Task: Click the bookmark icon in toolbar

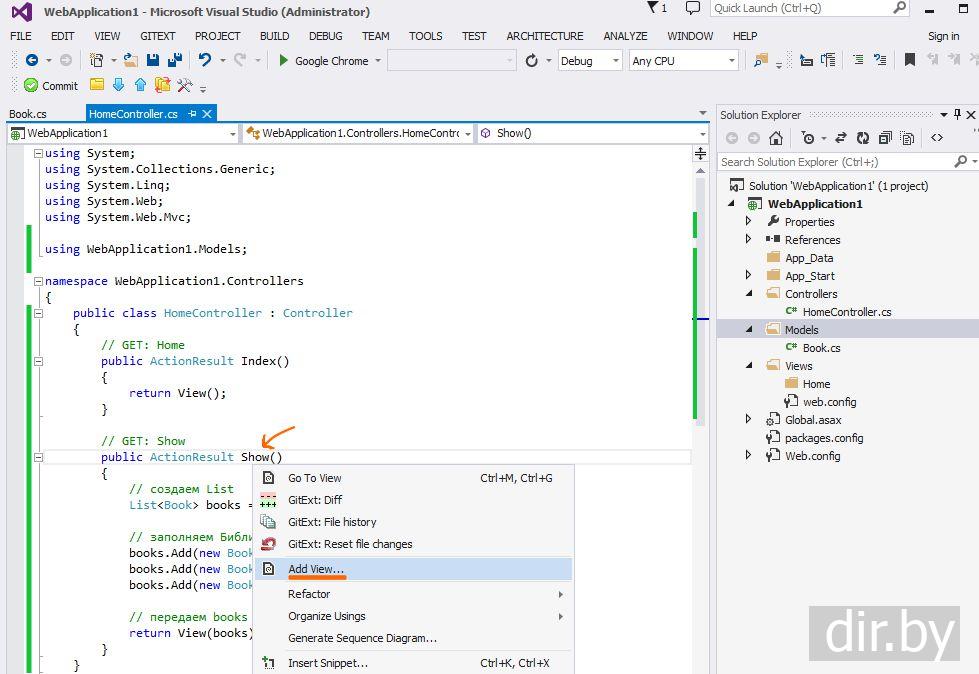Action: point(909,61)
